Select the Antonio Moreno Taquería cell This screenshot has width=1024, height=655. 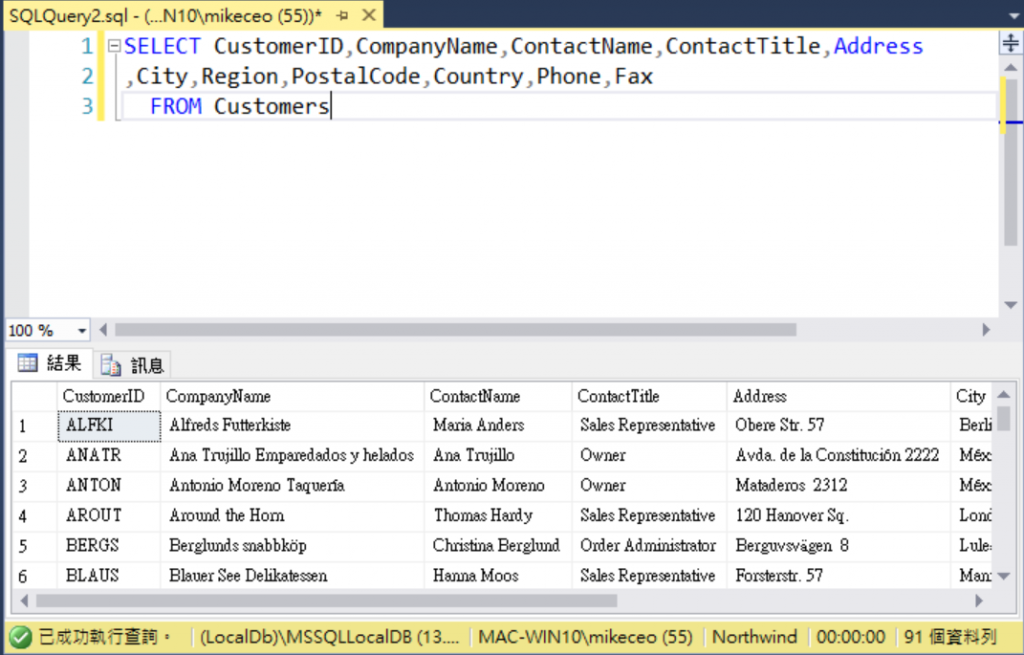pos(293,486)
